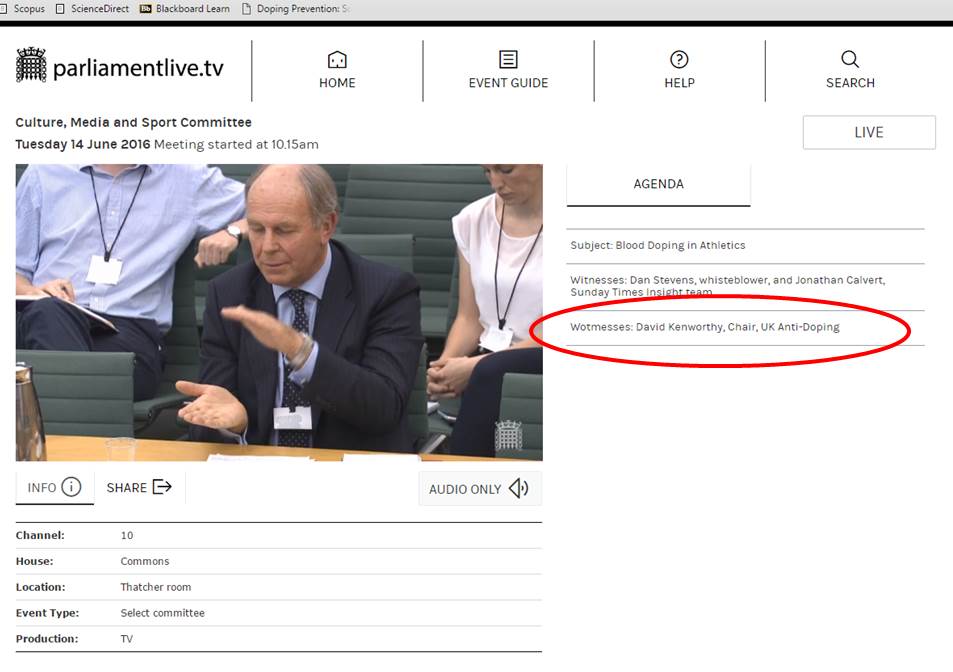Viewport: 953px width, 672px height.
Task: Select the AGENDA tab
Action: pos(658,185)
